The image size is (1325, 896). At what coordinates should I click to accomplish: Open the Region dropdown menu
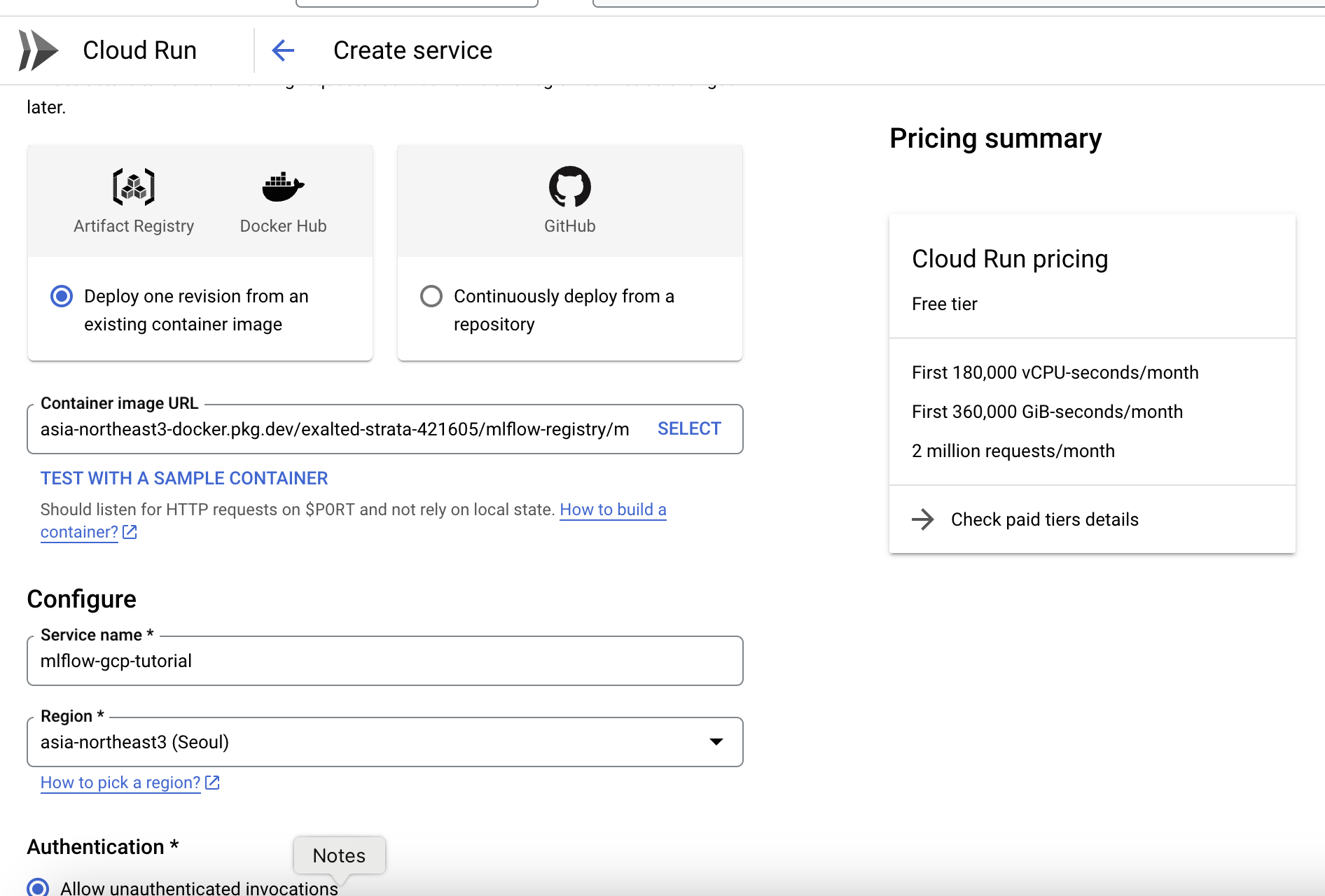click(x=716, y=742)
